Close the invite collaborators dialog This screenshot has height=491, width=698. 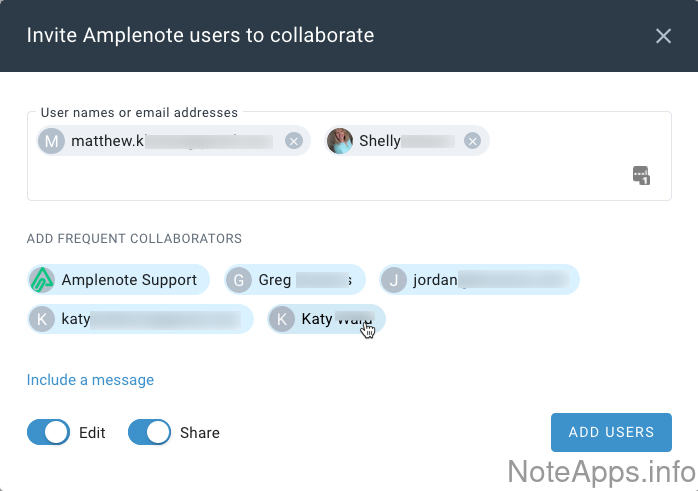(x=663, y=36)
